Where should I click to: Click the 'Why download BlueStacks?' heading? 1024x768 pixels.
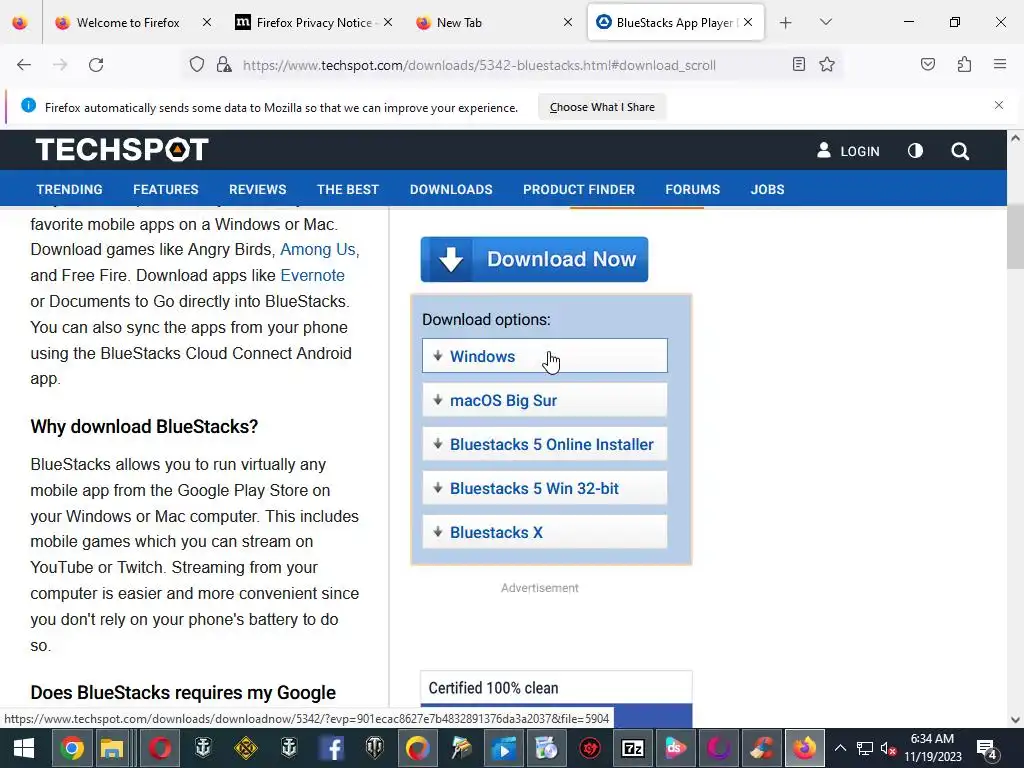[x=144, y=426]
